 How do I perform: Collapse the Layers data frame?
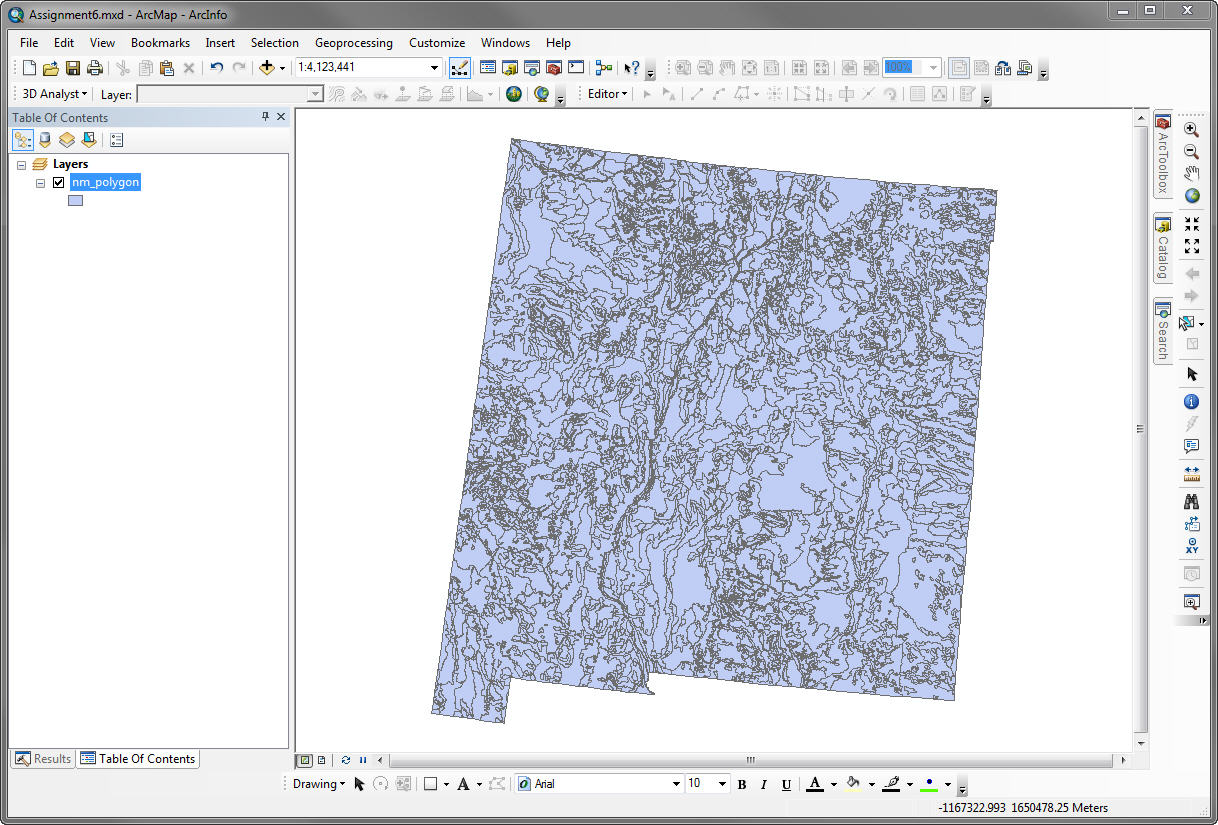click(22, 164)
